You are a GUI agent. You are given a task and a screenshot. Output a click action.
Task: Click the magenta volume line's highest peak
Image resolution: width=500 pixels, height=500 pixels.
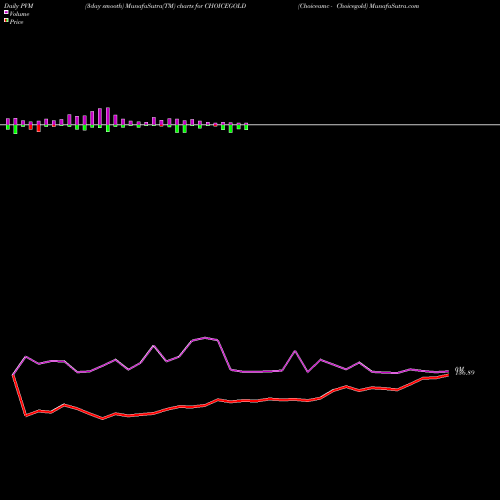pos(205,338)
